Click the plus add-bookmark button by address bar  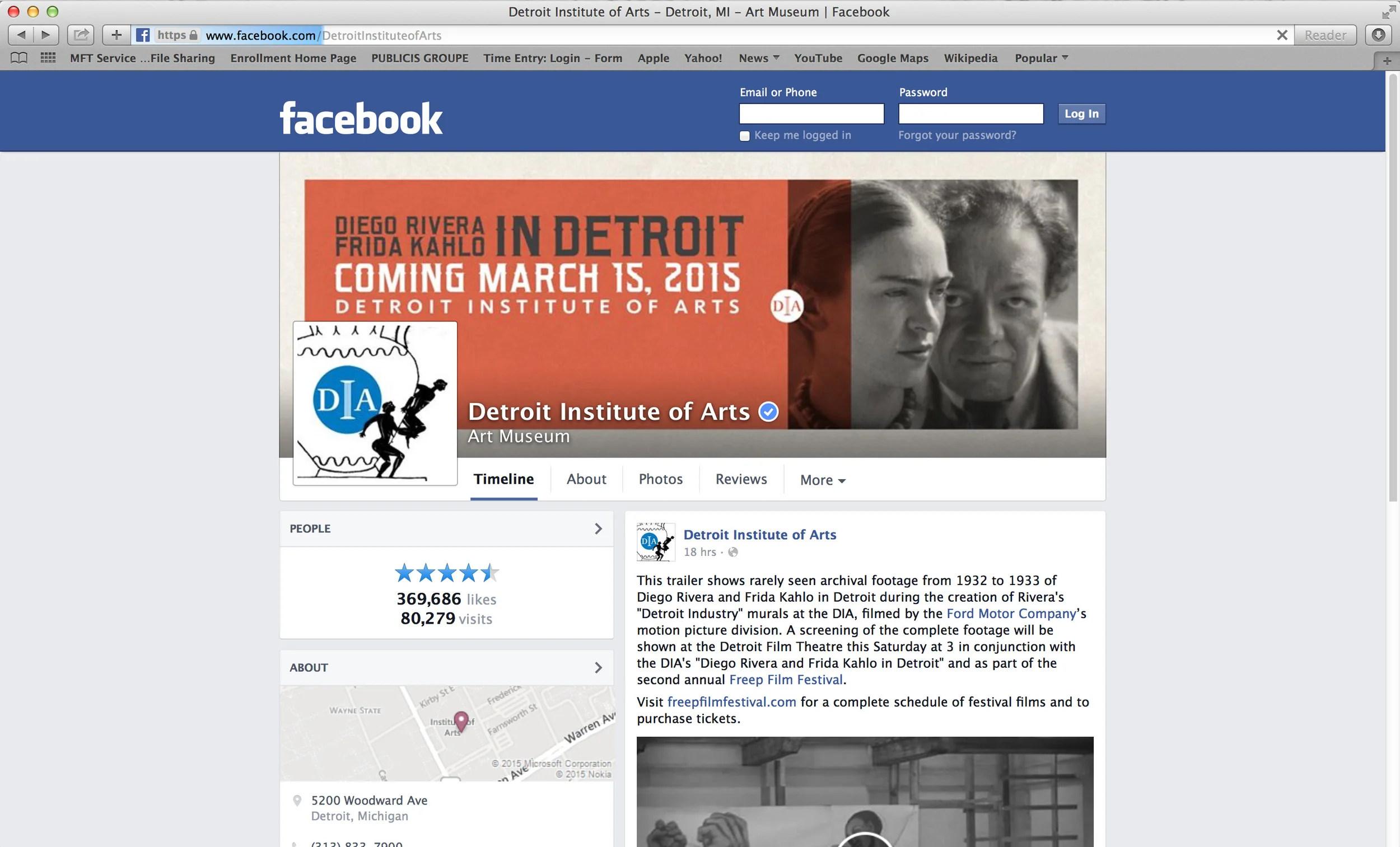(x=116, y=35)
